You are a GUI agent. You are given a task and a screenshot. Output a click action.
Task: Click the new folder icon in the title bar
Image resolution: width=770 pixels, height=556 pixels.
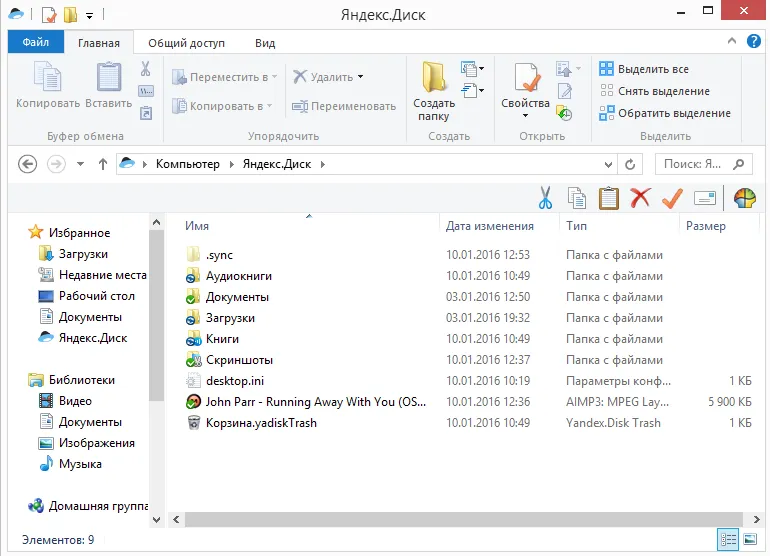point(71,15)
